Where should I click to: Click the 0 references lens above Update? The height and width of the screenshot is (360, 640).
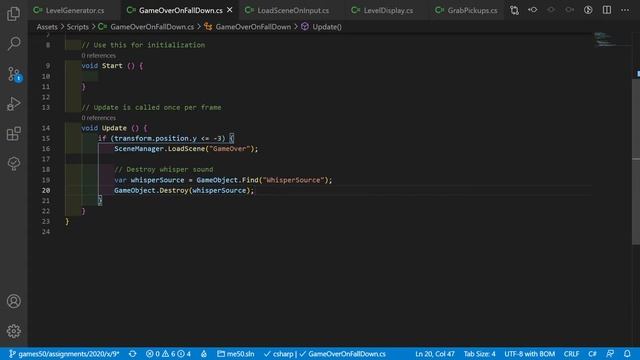tap(98, 118)
